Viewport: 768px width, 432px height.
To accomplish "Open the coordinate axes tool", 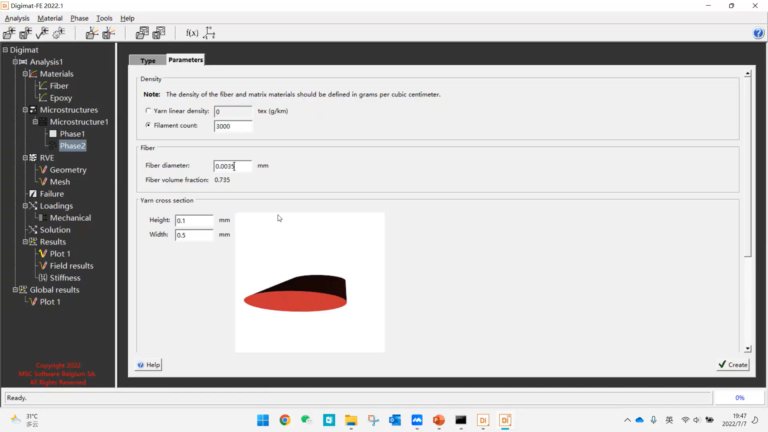I will pos(209,33).
